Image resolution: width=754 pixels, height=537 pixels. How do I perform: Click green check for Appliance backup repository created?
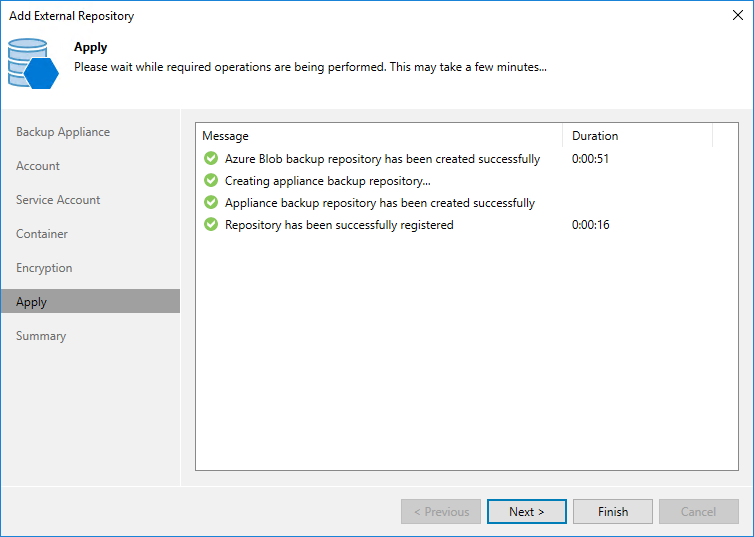pos(211,202)
